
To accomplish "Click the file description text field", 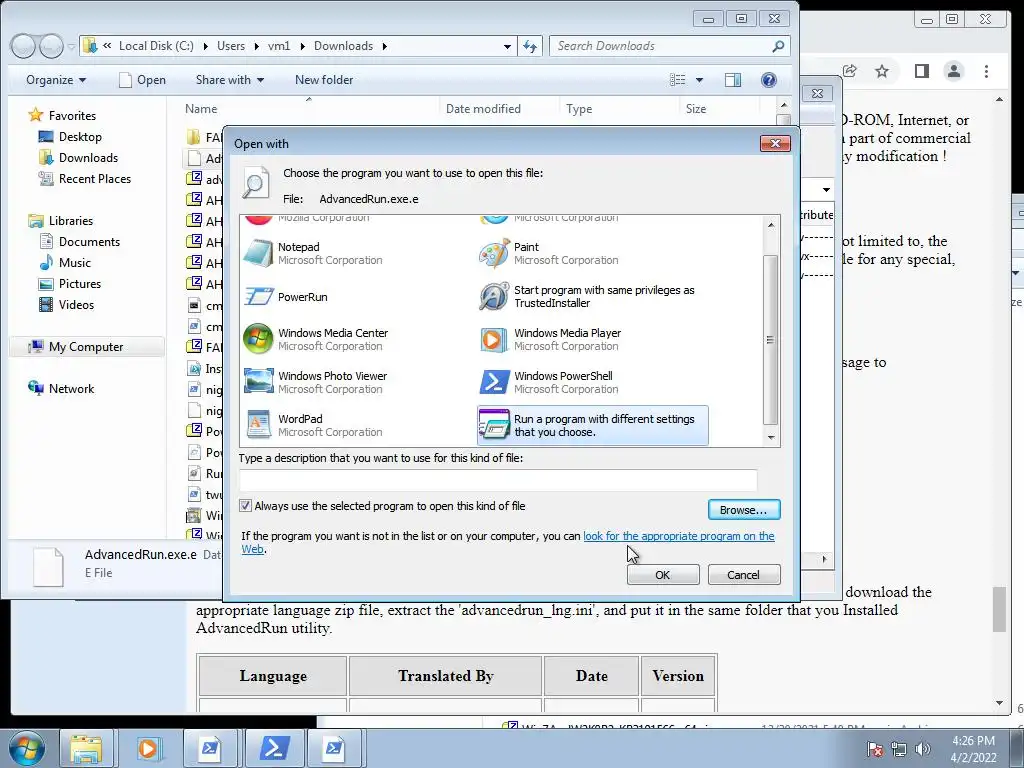I will 498,481.
